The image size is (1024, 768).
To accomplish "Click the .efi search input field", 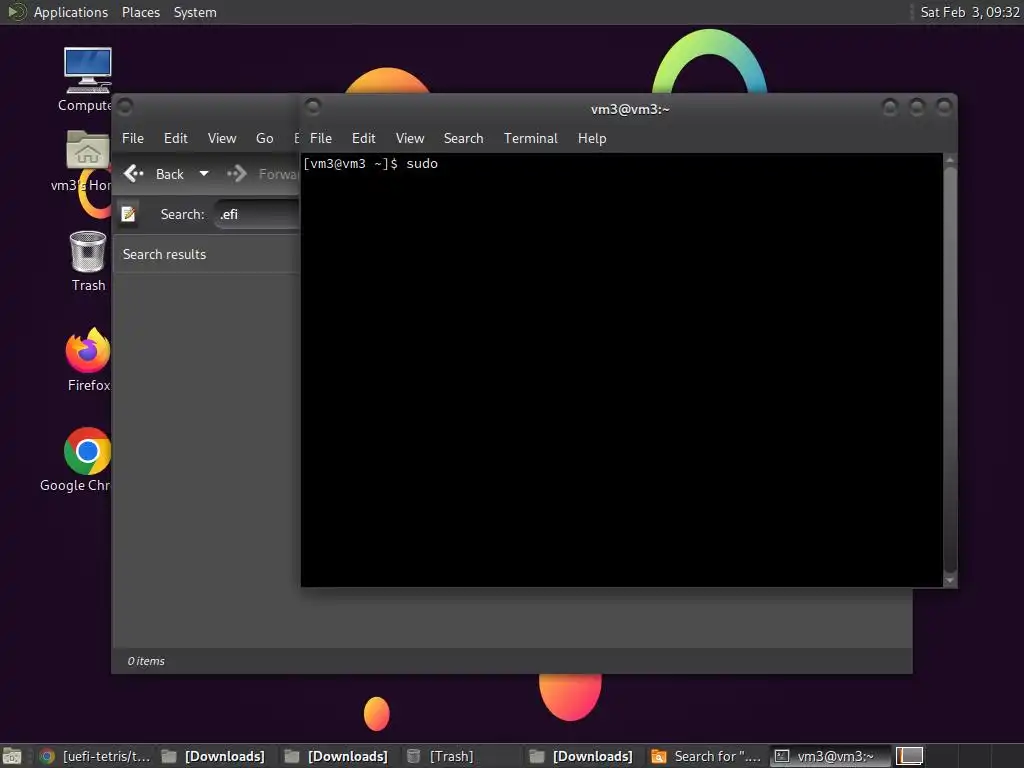I will [257, 214].
